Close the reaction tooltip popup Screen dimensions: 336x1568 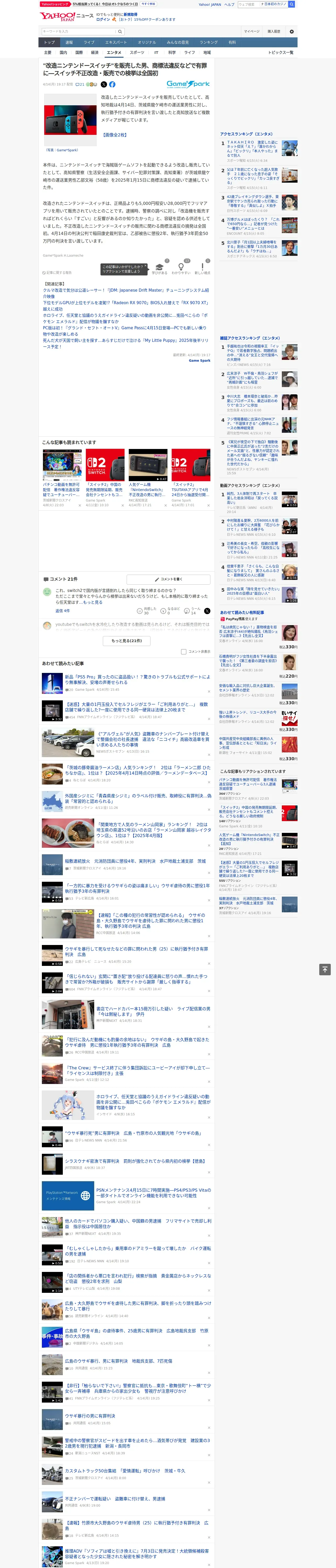pos(146,266)
